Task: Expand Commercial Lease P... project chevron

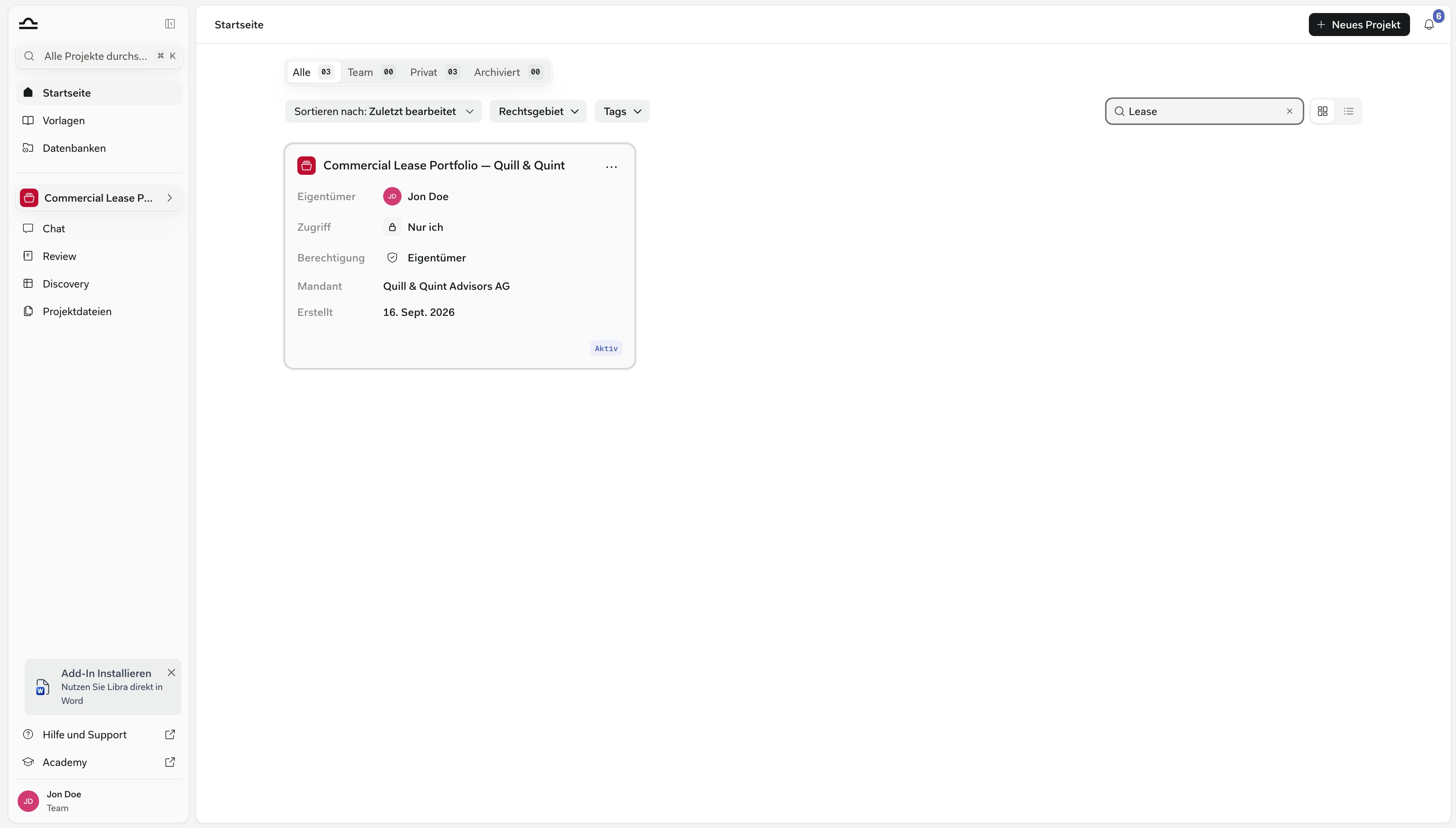Action: (169, 198)
